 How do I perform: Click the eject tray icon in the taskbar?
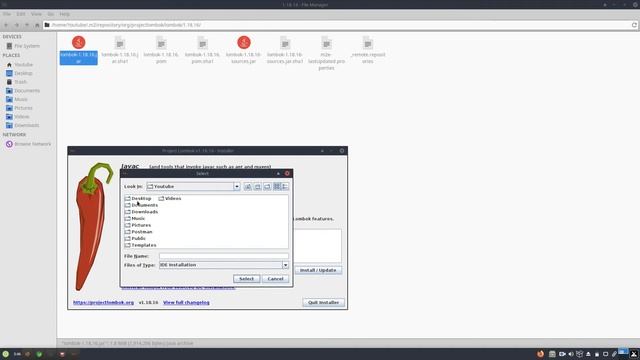coord(588,354)
